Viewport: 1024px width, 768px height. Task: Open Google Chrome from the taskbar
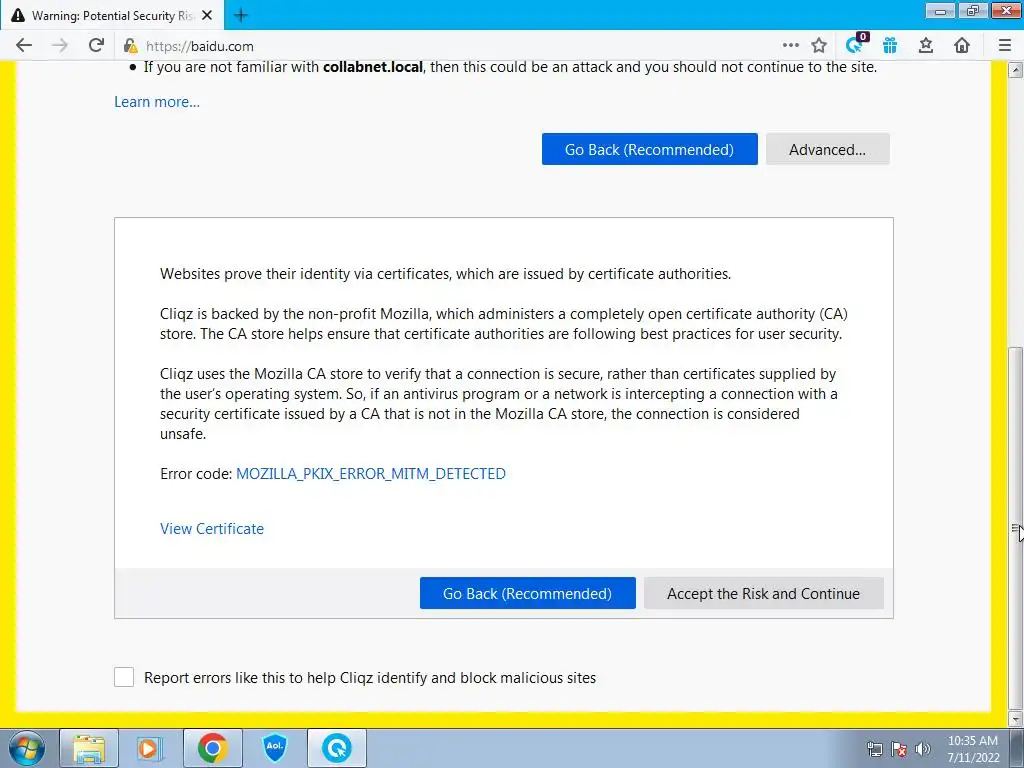coord(212,748)
